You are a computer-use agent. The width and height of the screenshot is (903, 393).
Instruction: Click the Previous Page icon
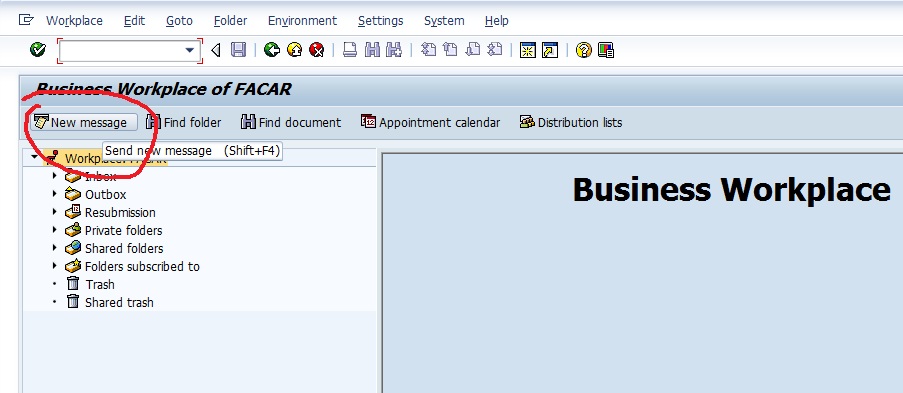[x=450, y=50]
